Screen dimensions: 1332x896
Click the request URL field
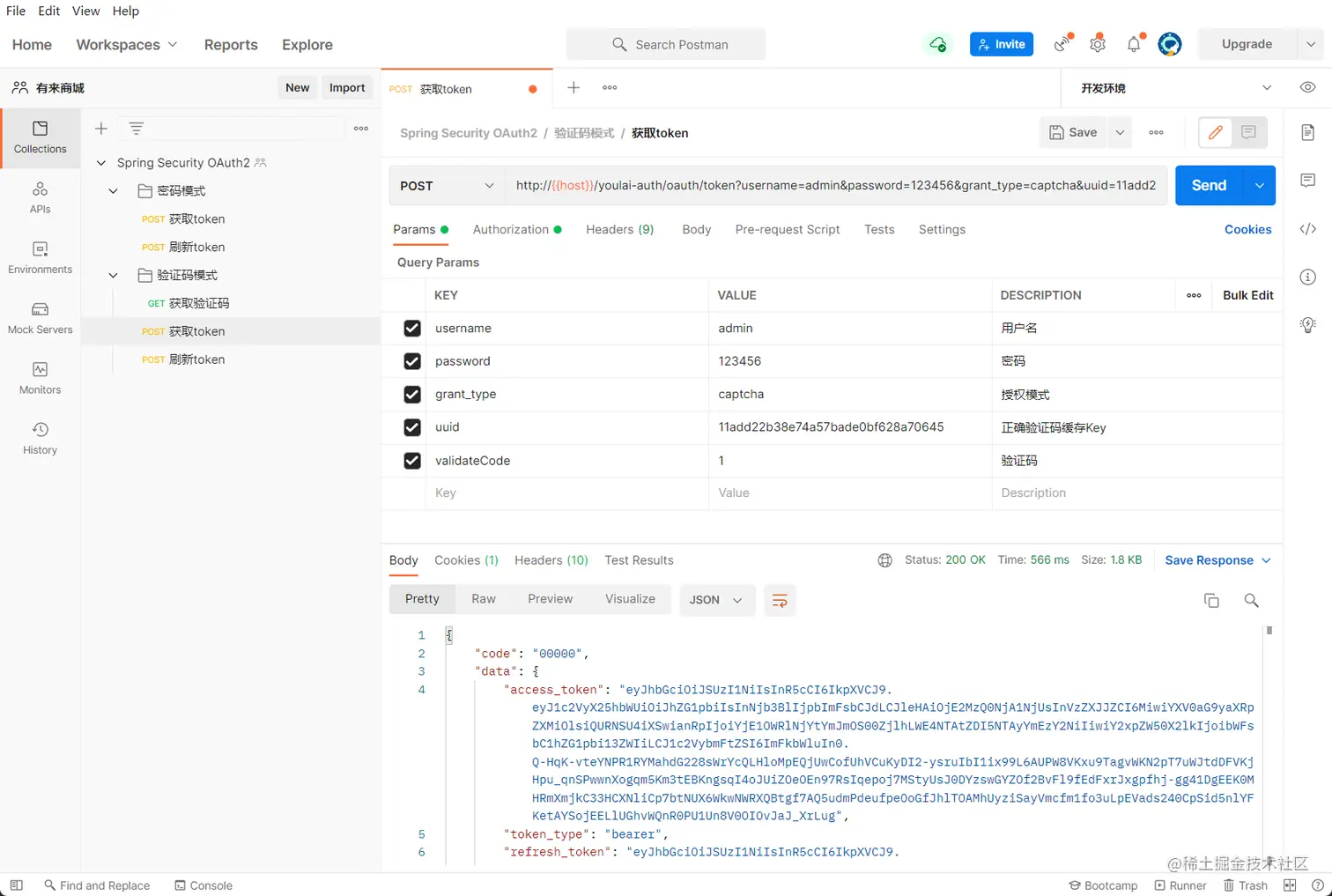[x=836, y=186]
